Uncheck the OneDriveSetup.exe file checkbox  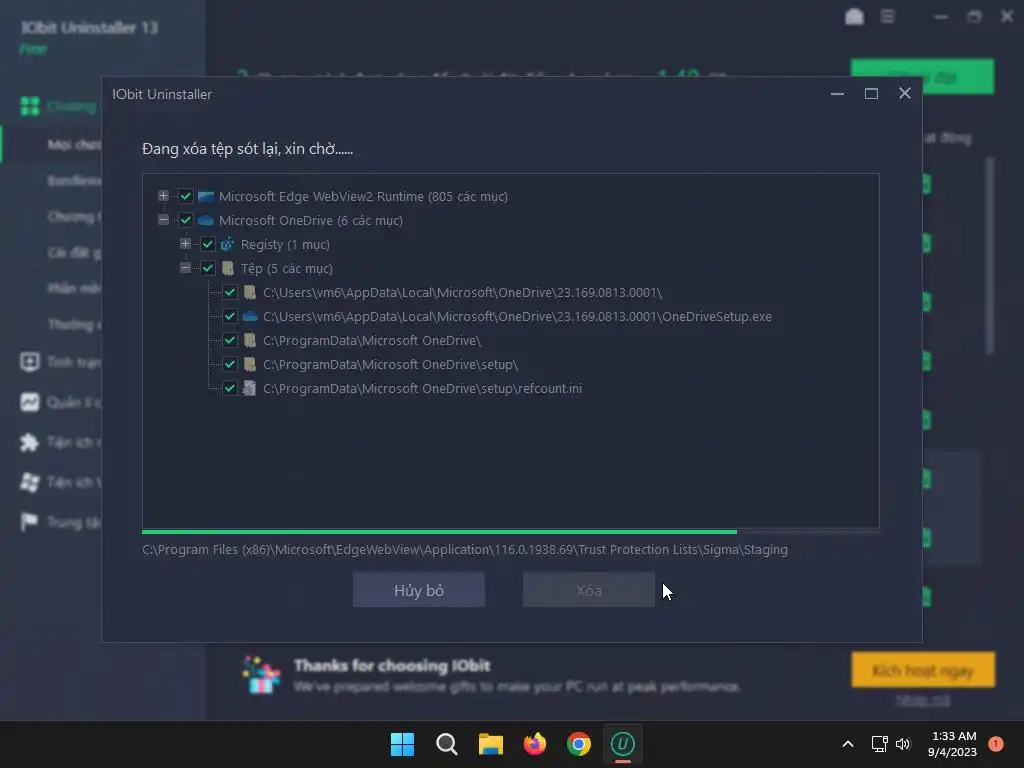(230, 316)
